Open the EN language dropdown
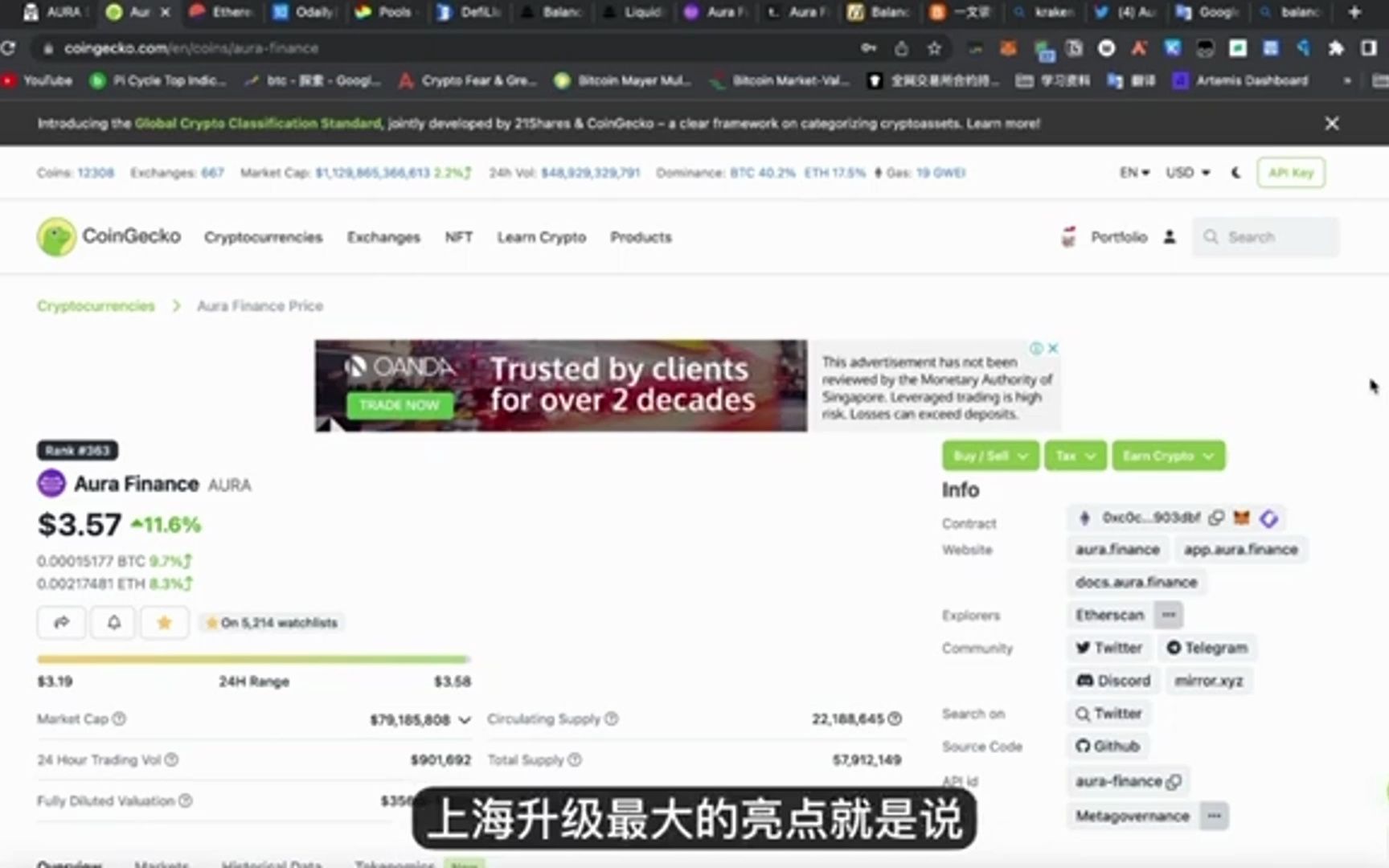The height and width of the screenshot is (868, 1389). (1134, 172)
